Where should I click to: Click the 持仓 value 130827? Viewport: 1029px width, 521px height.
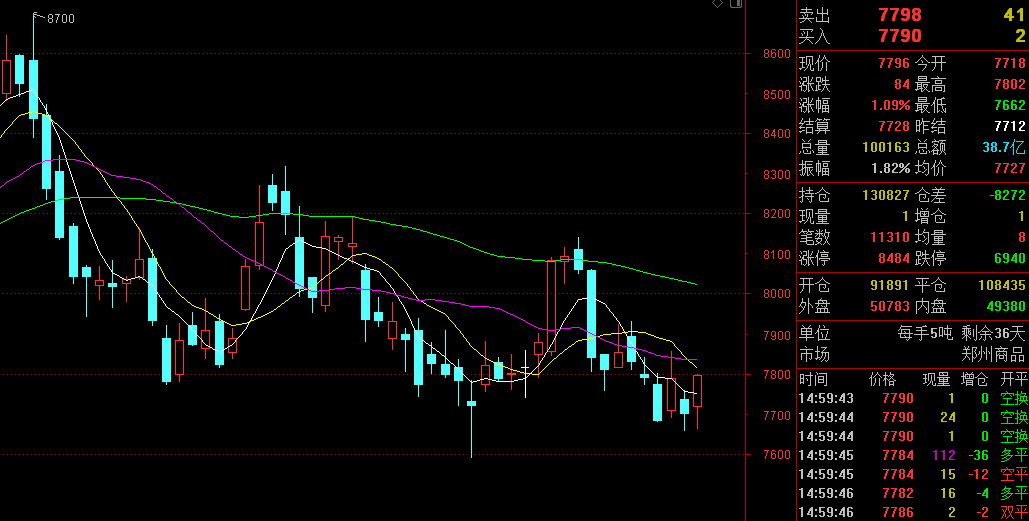pos(886,195)
